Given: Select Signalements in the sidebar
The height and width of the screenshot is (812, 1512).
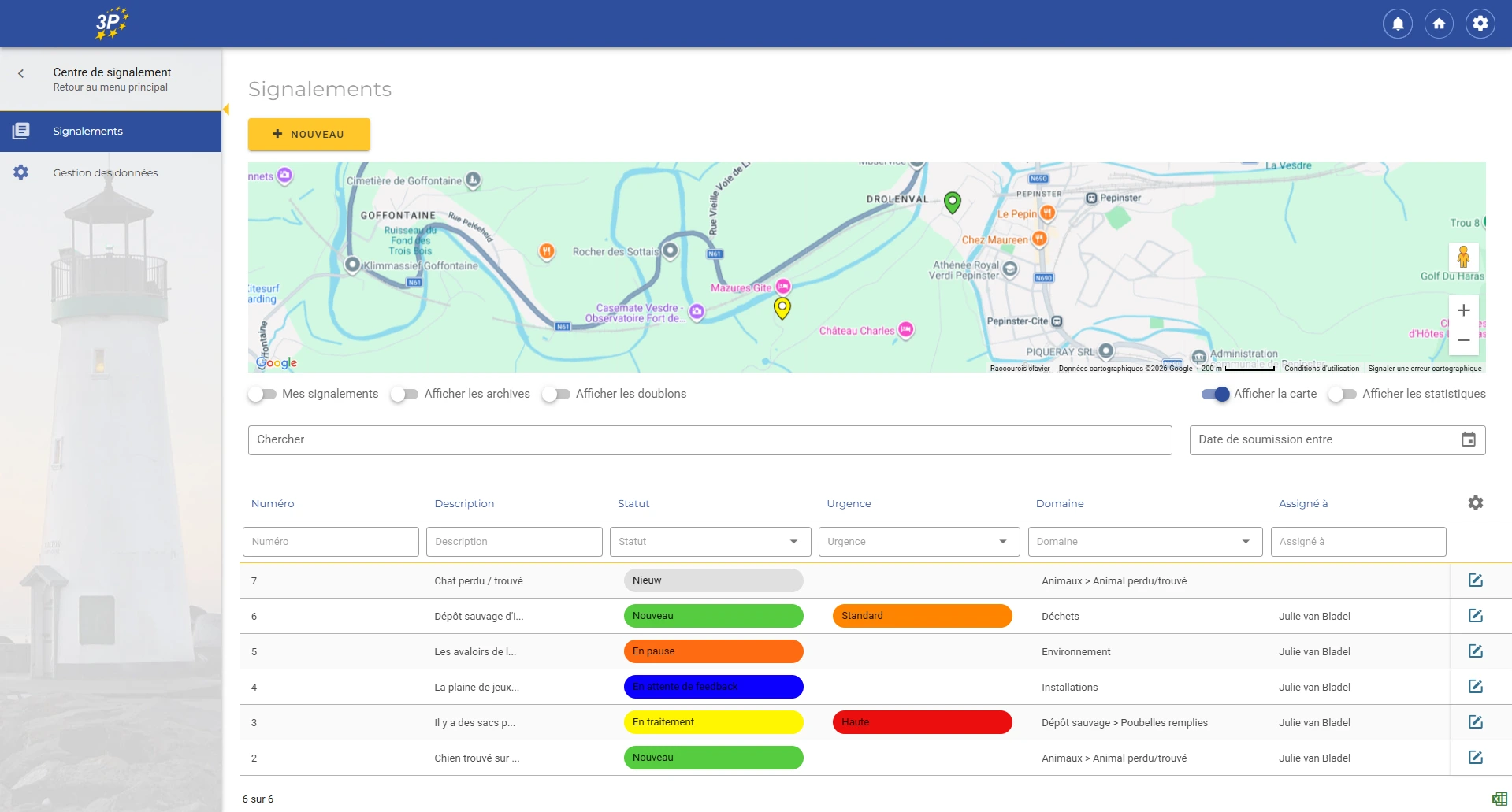Looking at the screenshot, I should point(87,132).
